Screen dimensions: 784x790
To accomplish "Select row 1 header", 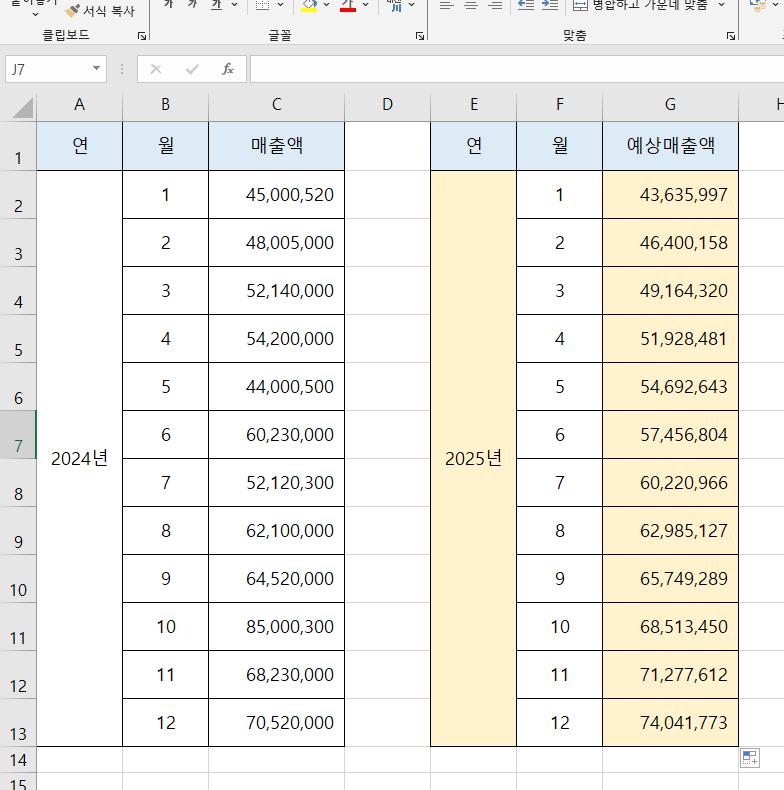I will point(18,146).
